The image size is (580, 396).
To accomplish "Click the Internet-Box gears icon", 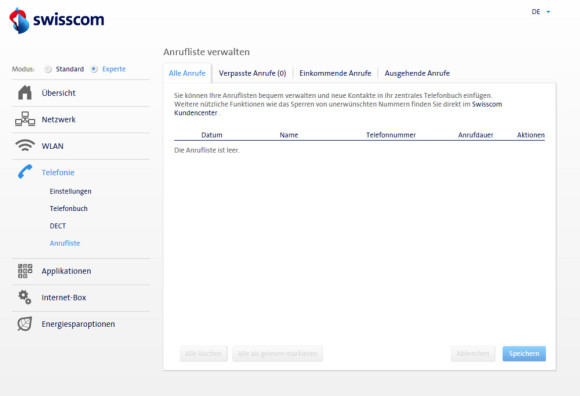I will tap(25, 297).
